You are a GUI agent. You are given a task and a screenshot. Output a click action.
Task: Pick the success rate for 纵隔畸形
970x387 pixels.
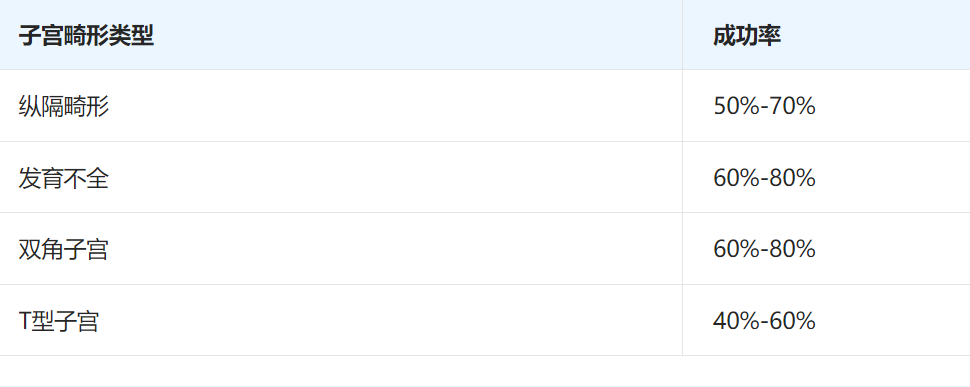click(x=764, y=106)
